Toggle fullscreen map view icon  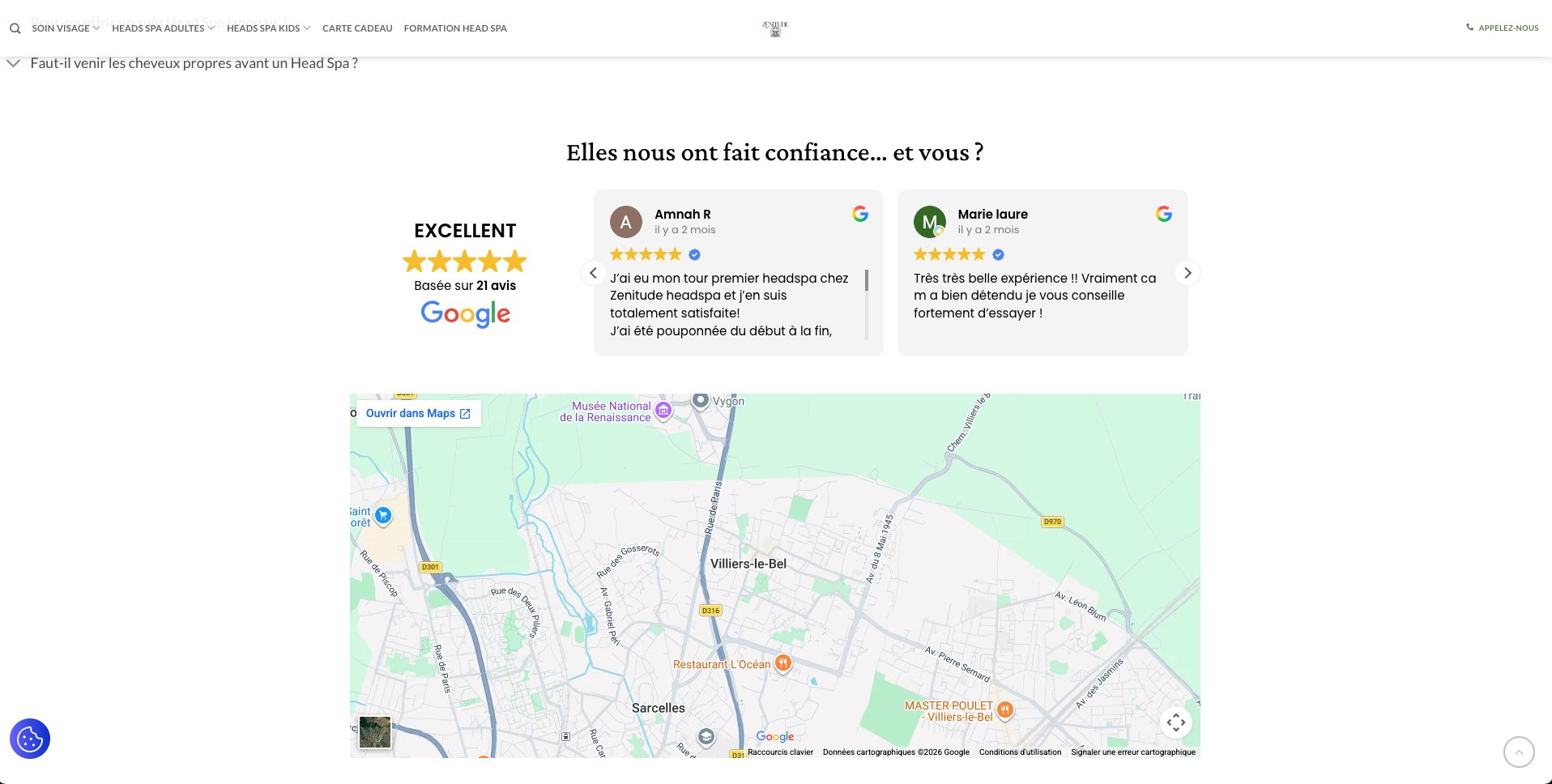[1176, 722]
